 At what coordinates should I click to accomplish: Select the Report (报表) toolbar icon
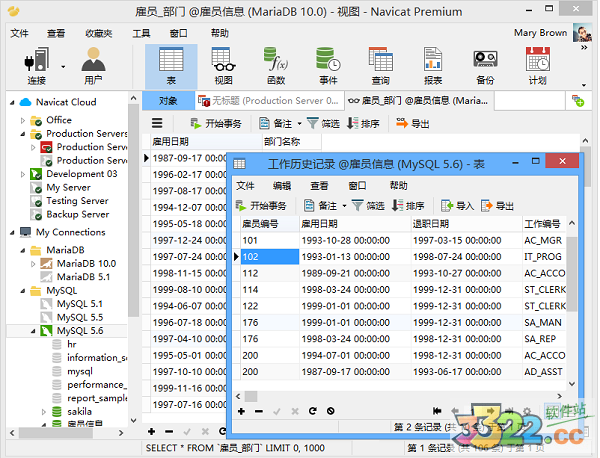click(433, 66)
